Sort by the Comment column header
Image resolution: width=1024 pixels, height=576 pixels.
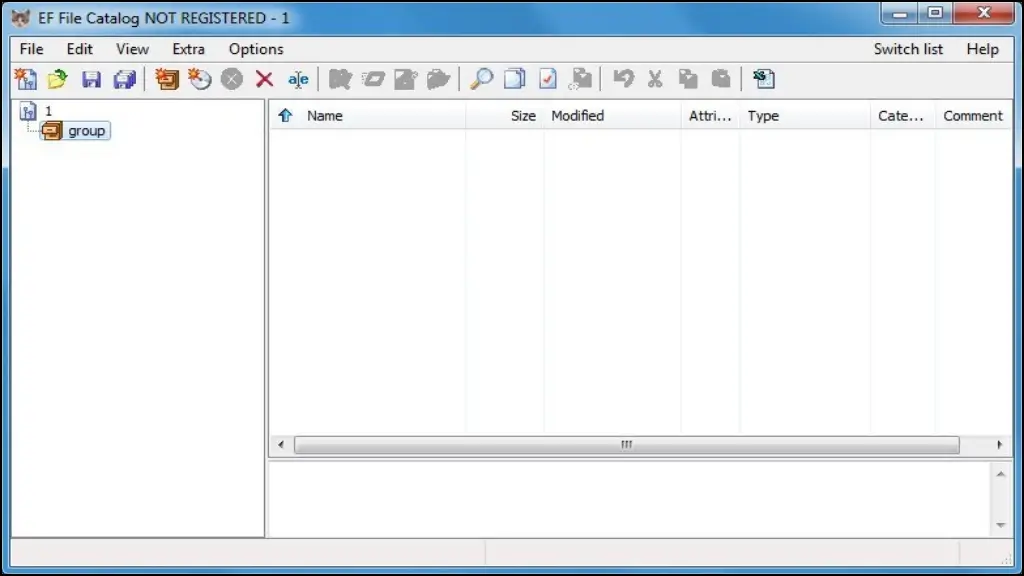[x=972, y=116]
